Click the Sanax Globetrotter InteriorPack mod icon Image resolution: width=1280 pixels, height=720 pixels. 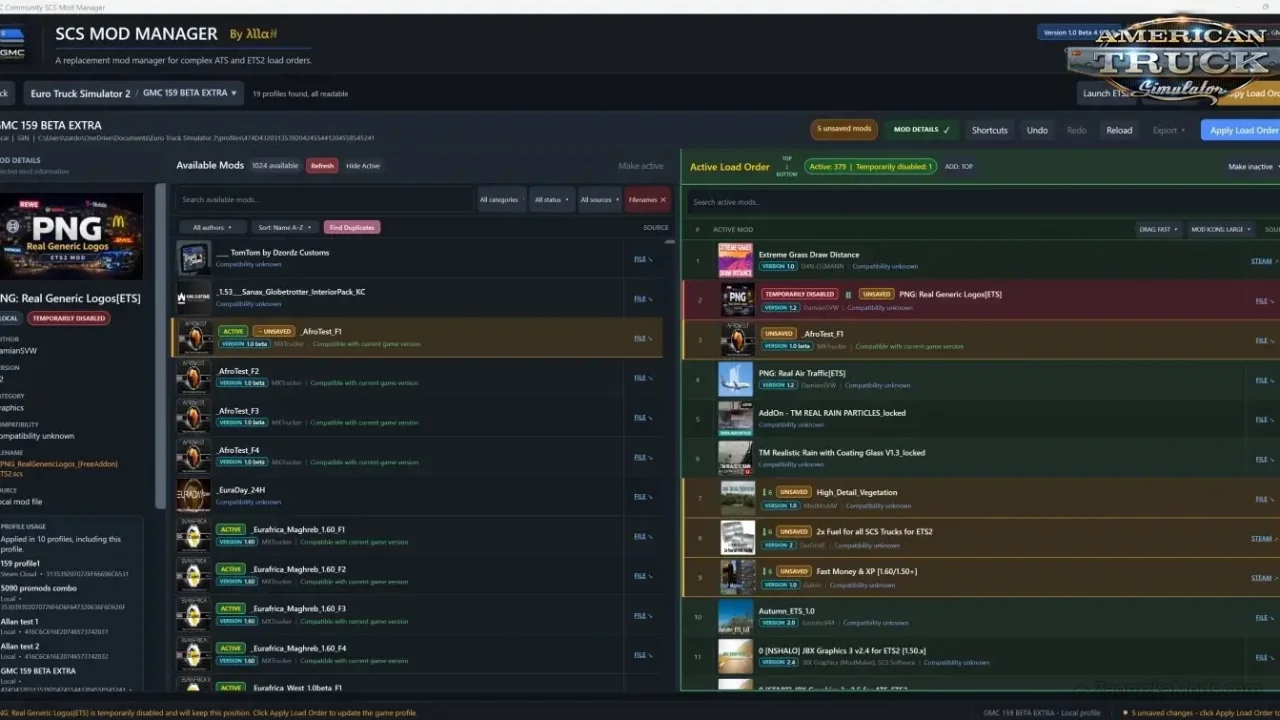coord(194,298)
